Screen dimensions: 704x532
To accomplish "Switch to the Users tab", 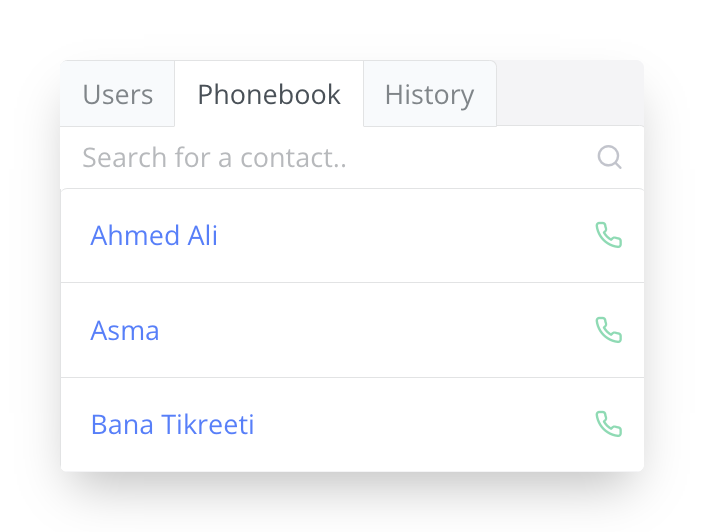I will point(118,94).
